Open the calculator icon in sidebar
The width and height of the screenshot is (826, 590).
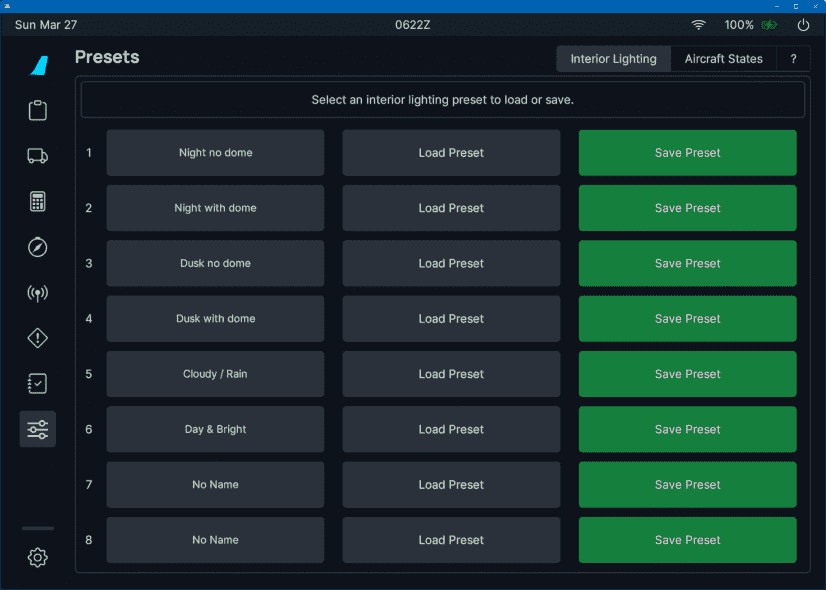(x=38, y=201)
